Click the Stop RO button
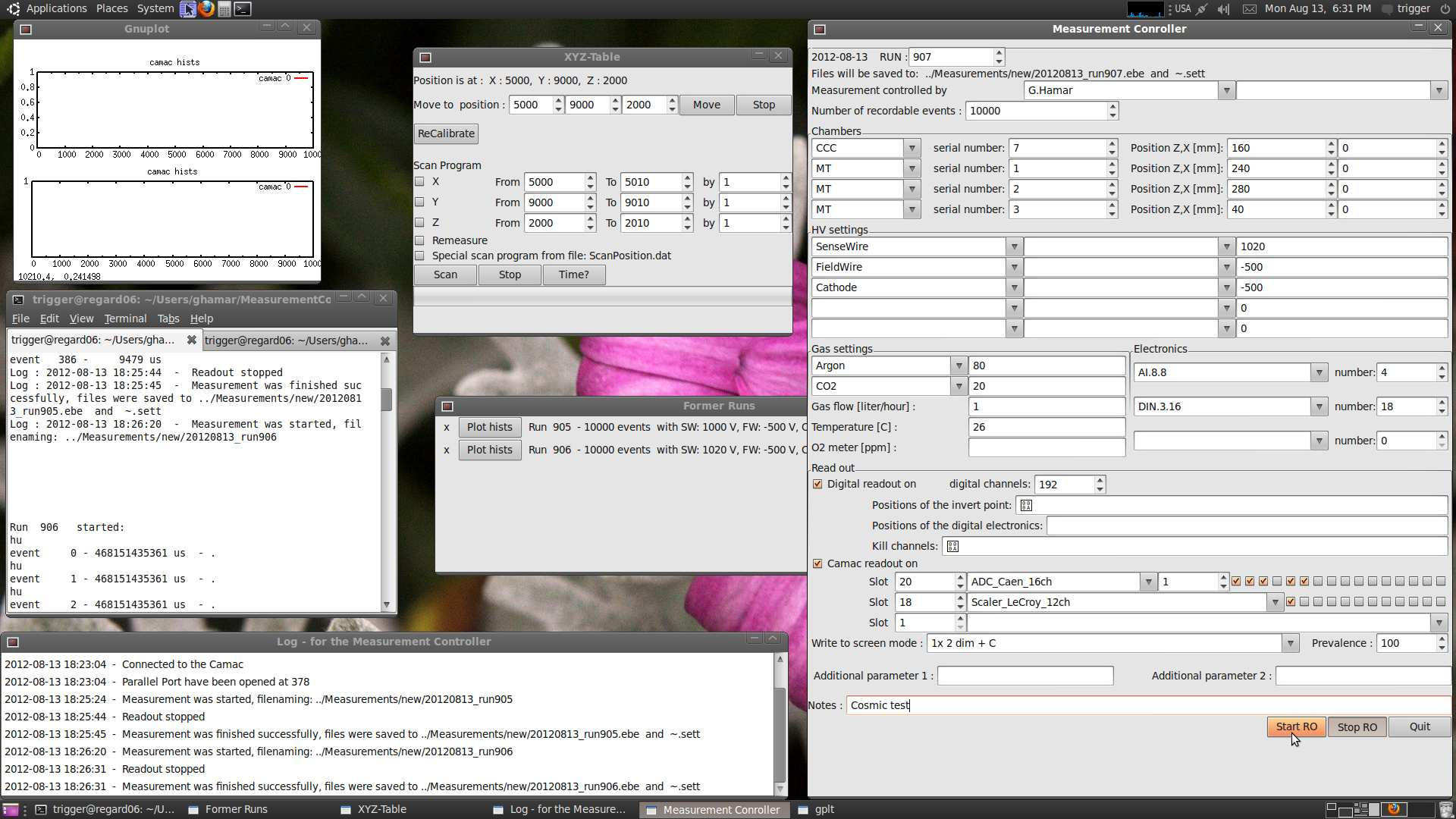 coord(1357,726)
